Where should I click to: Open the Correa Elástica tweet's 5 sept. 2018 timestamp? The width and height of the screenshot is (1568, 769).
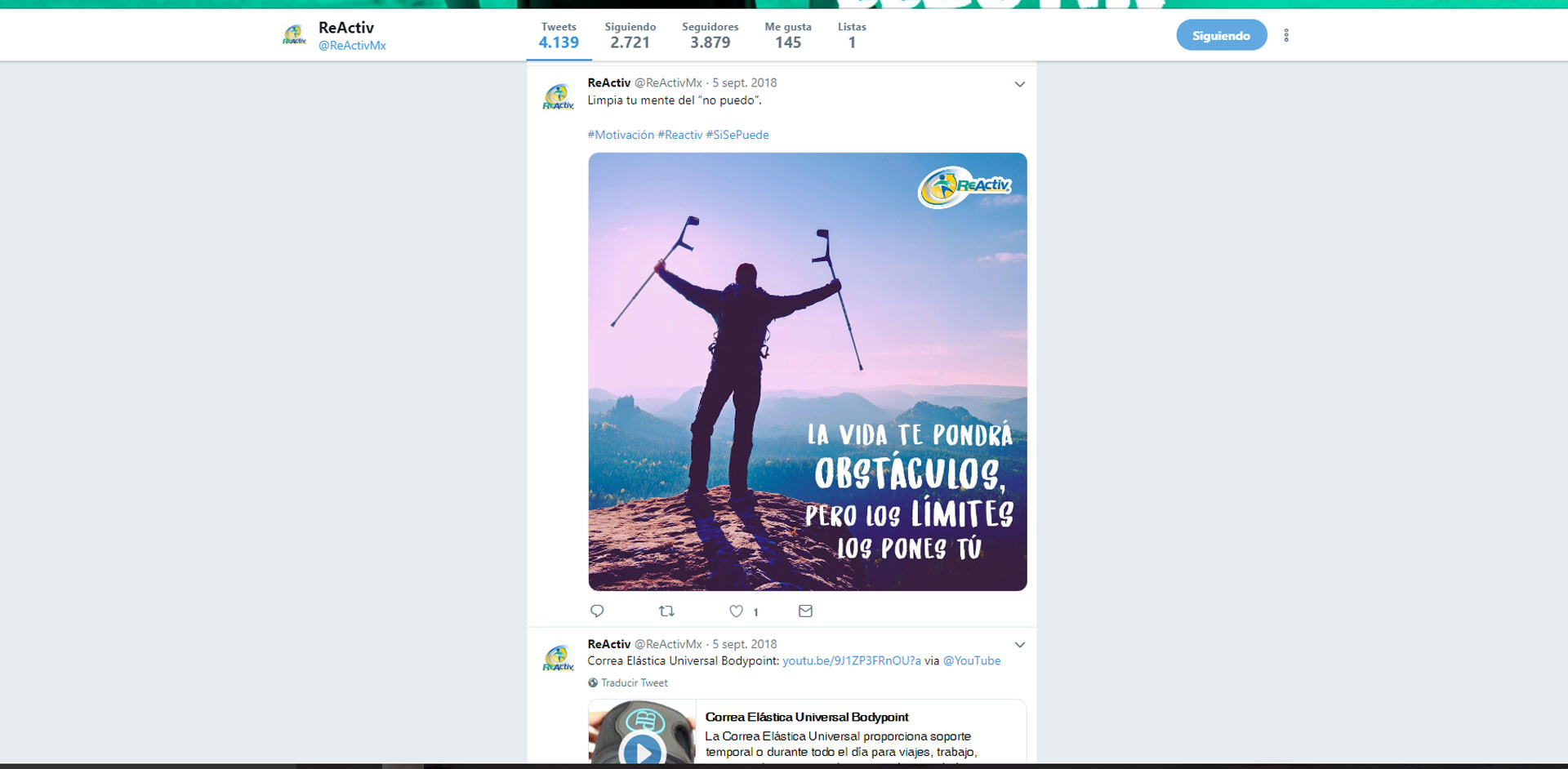click(x=744, y=644)
